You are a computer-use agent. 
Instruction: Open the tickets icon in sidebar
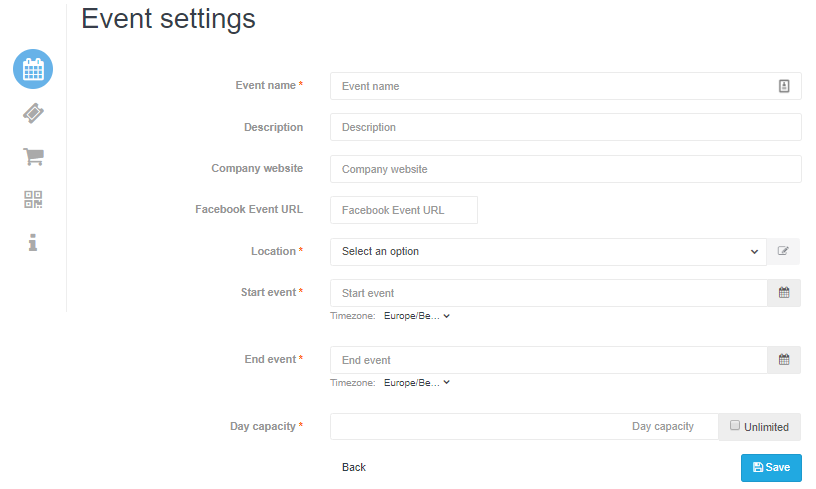point(33,113)
